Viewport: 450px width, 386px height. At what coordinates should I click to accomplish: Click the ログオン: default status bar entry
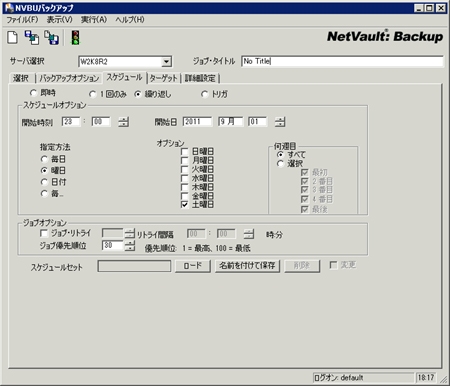[363, 378]
